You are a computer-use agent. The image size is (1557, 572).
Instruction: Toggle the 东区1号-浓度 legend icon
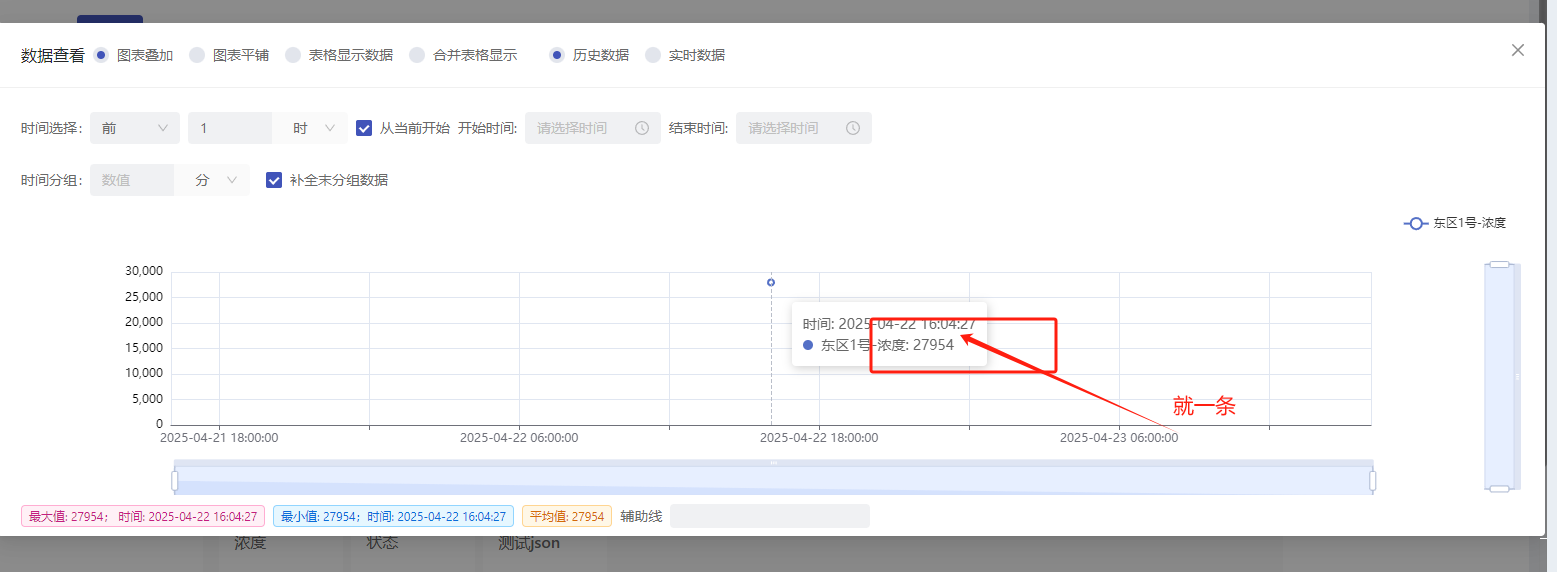[1415, 223]
